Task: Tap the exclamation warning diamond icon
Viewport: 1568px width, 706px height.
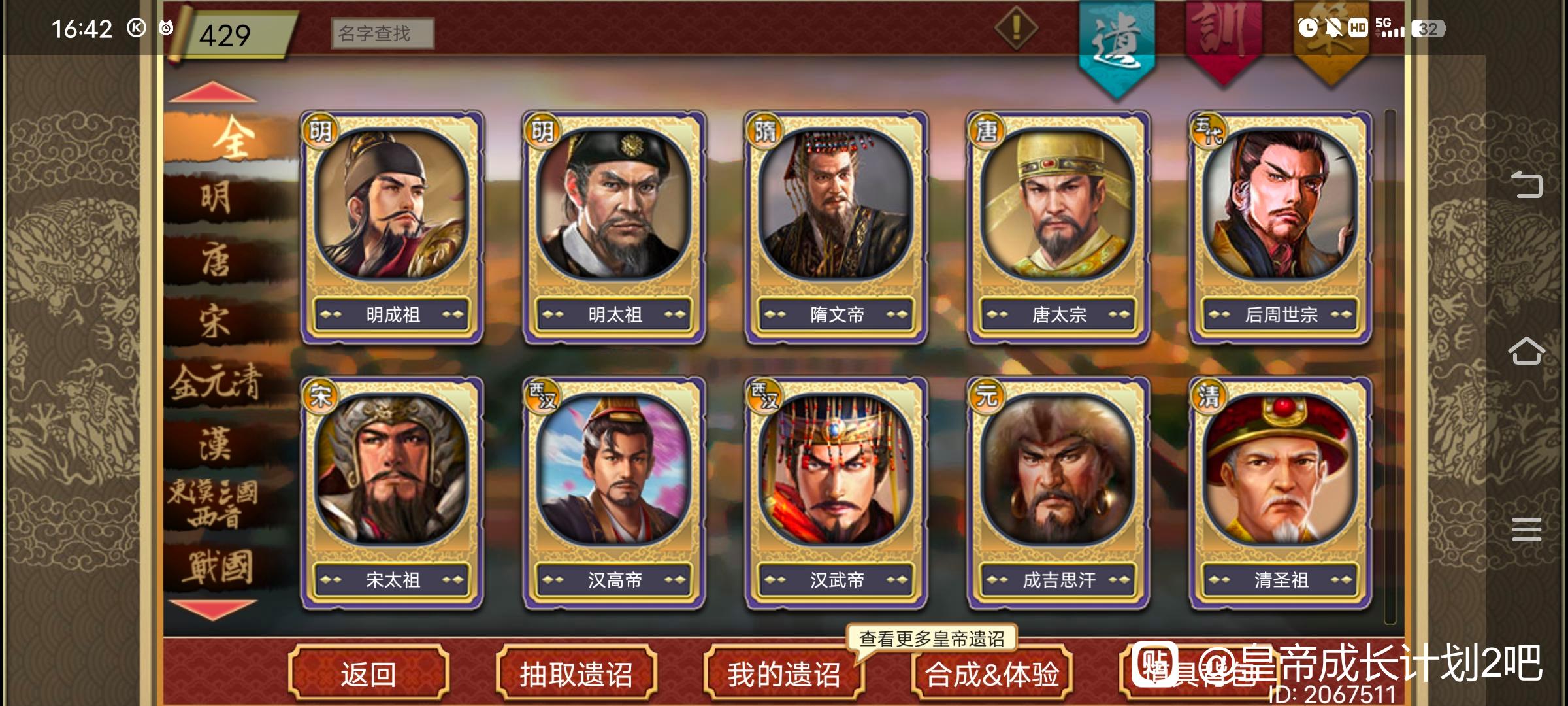Action: (1016, 27)
